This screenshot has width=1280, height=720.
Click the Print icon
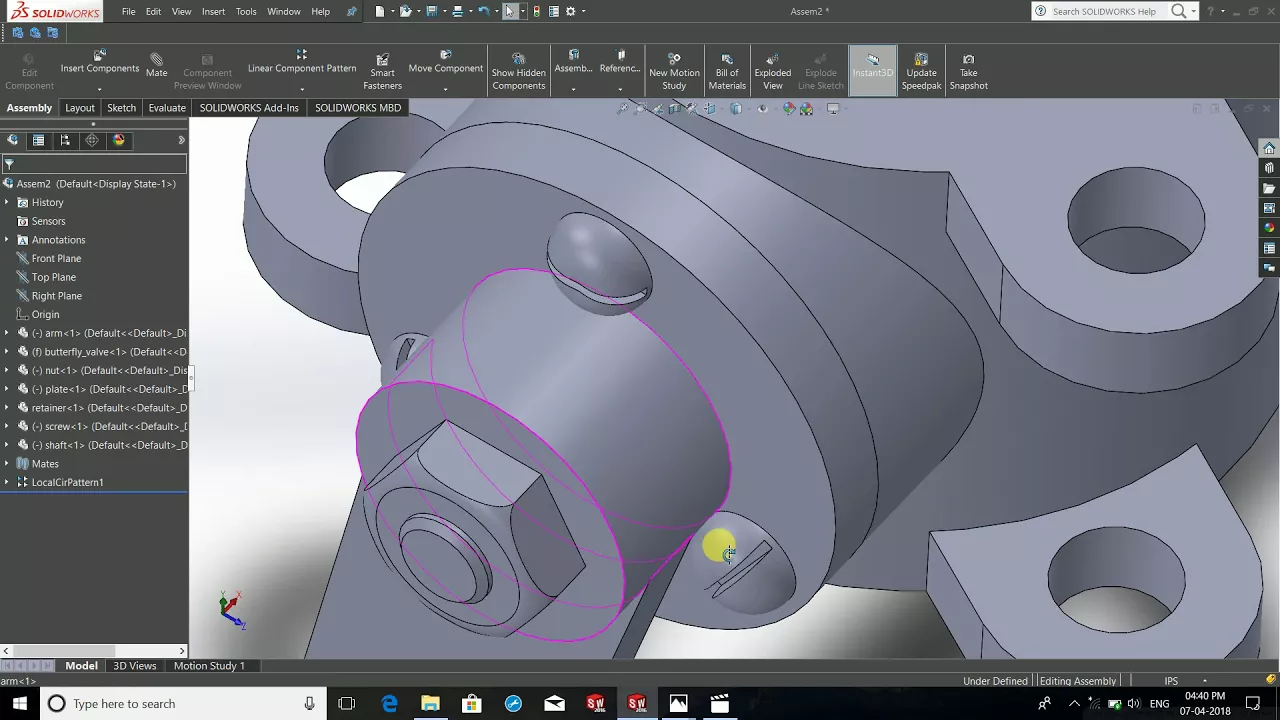coord(457,11)
